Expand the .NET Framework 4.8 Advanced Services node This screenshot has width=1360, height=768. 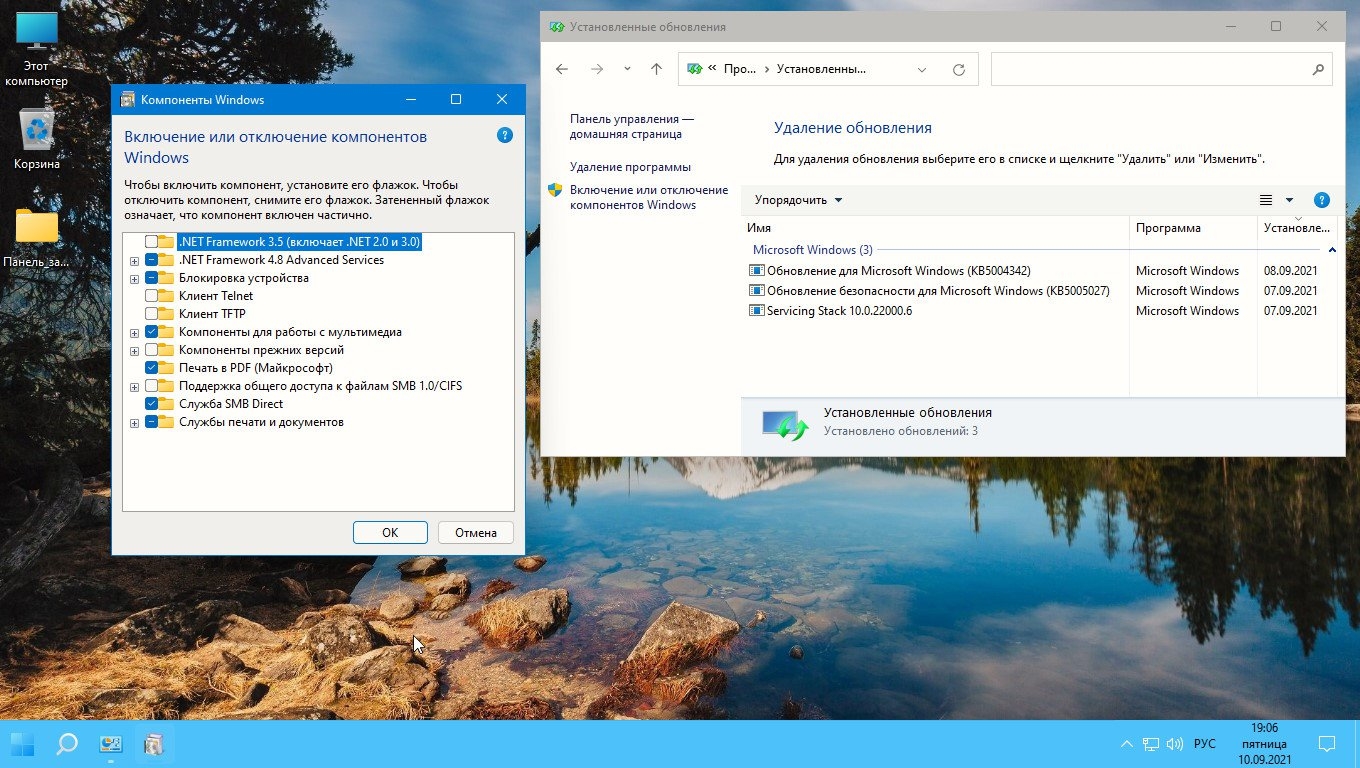(134, 260)
